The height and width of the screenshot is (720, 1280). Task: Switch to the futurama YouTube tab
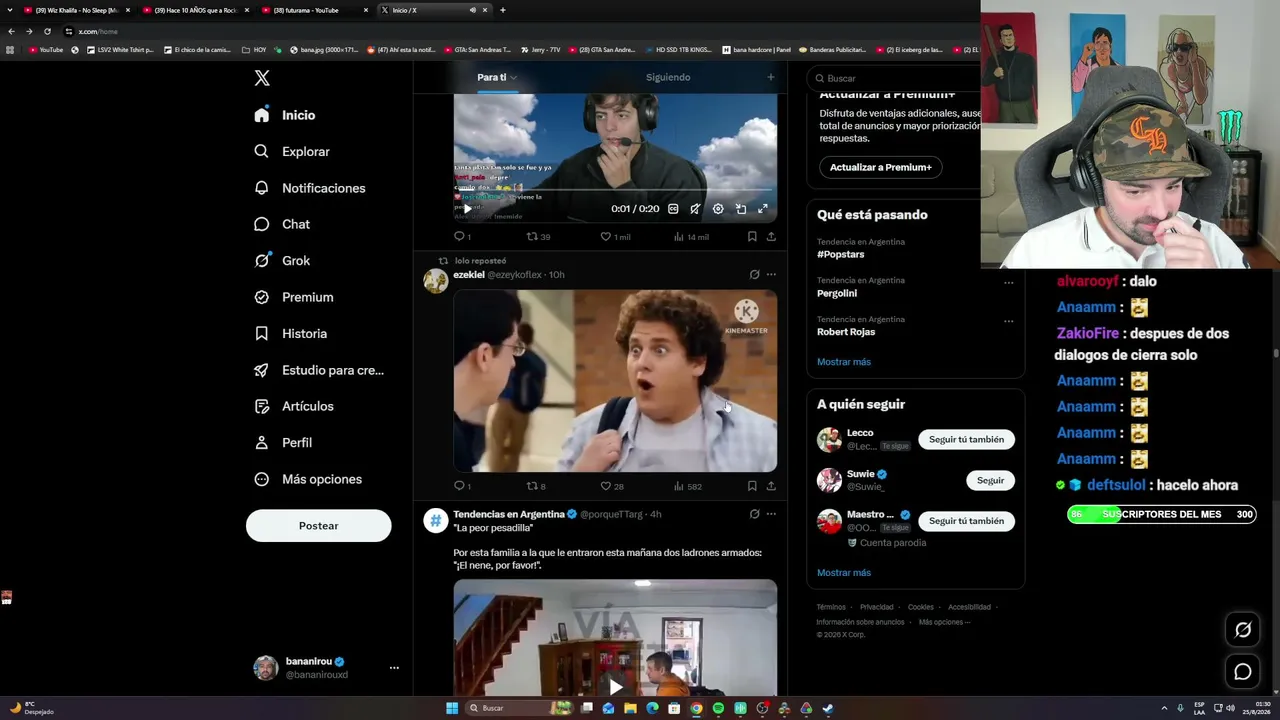314,10
